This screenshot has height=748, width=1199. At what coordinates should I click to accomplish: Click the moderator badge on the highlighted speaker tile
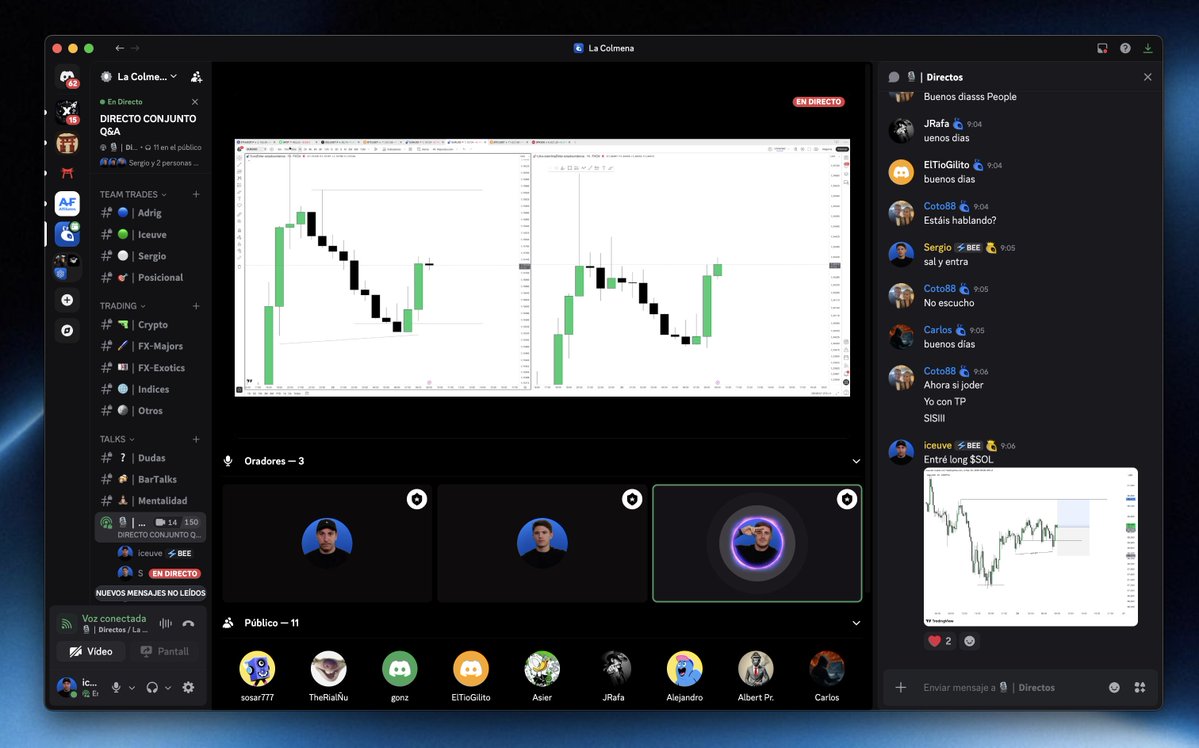(x=846, y=499)
